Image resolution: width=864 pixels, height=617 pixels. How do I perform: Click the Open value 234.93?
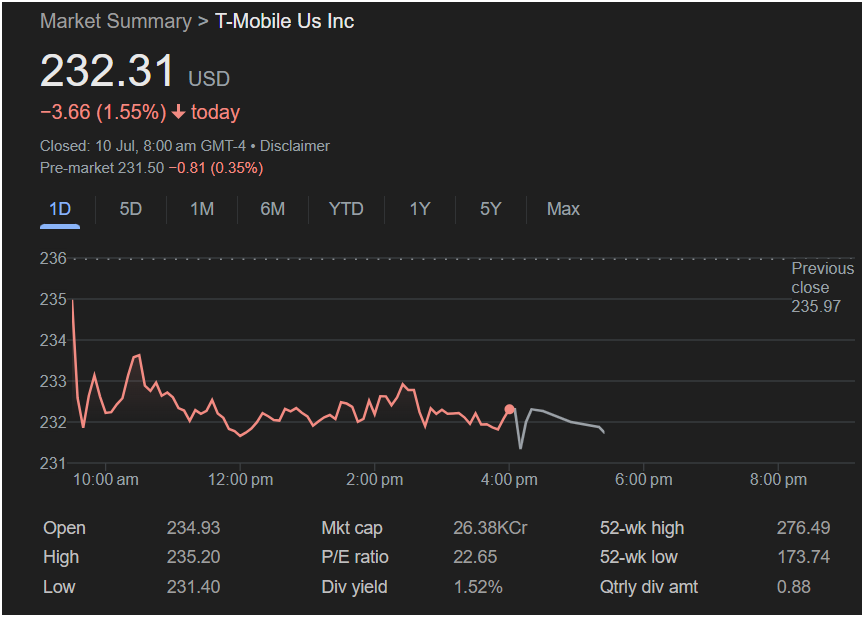(193, 528)
